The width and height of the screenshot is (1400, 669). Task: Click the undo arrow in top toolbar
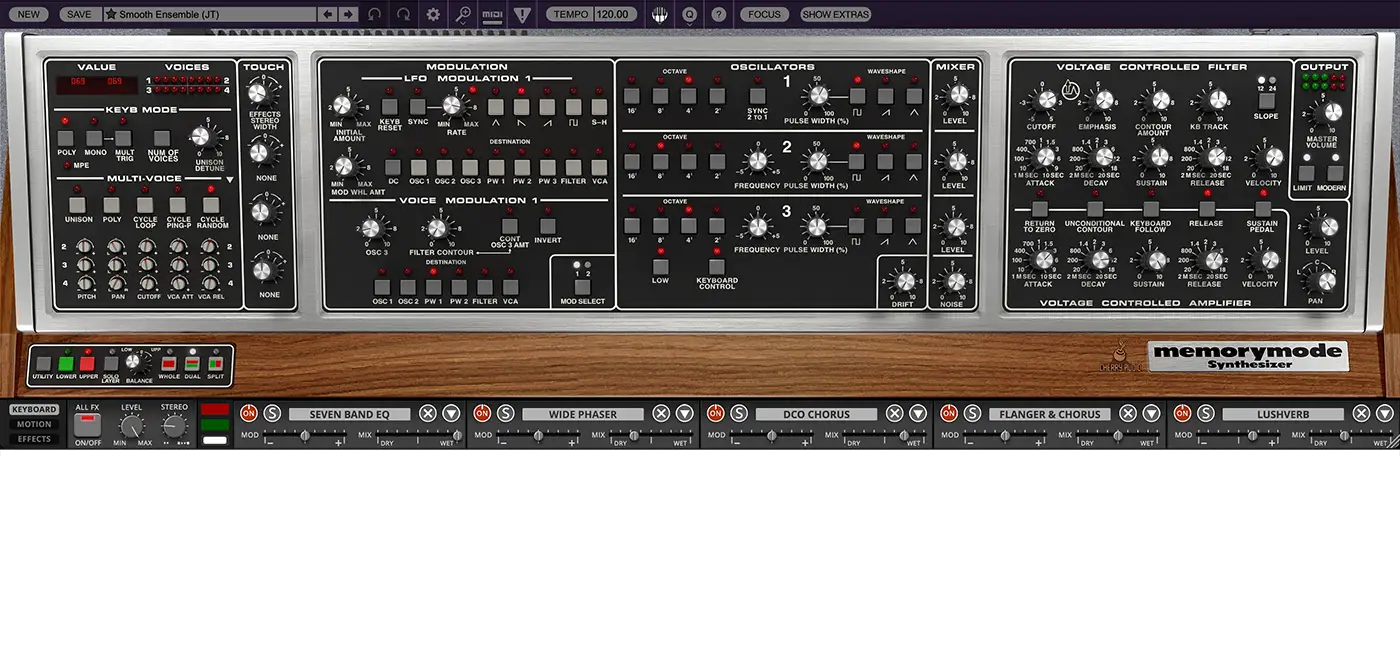pos(374,14)
